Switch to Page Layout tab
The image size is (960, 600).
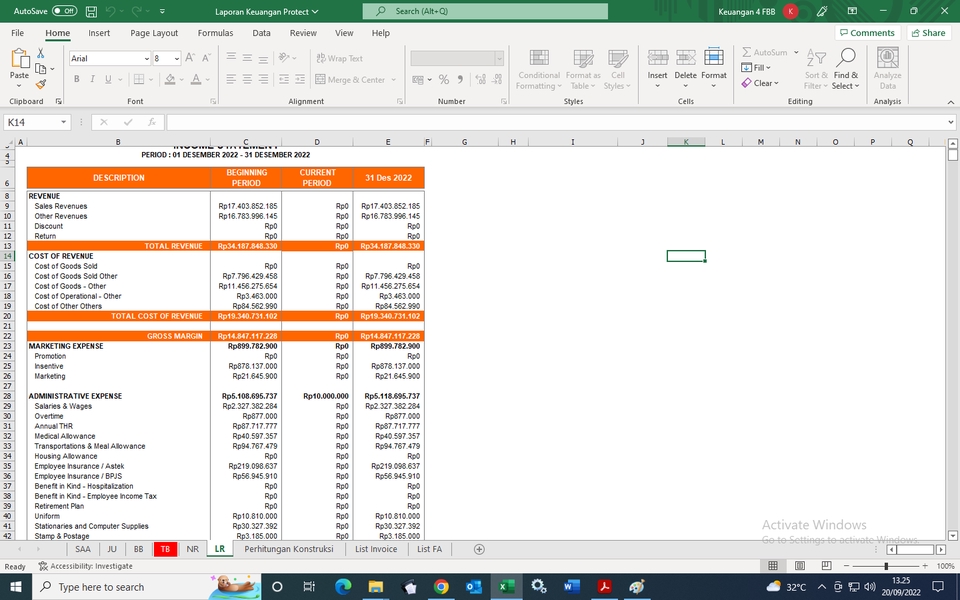[x=154, y=33]
